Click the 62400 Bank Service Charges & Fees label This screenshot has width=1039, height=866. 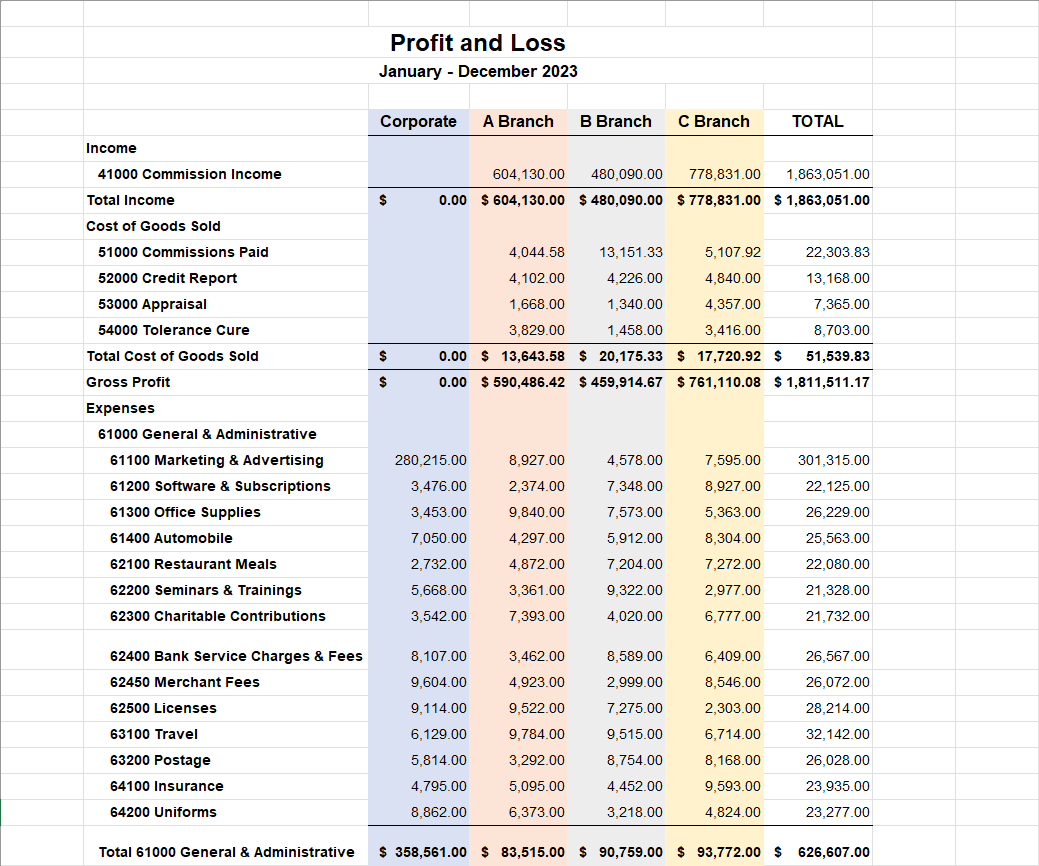(x=236, y=656)
